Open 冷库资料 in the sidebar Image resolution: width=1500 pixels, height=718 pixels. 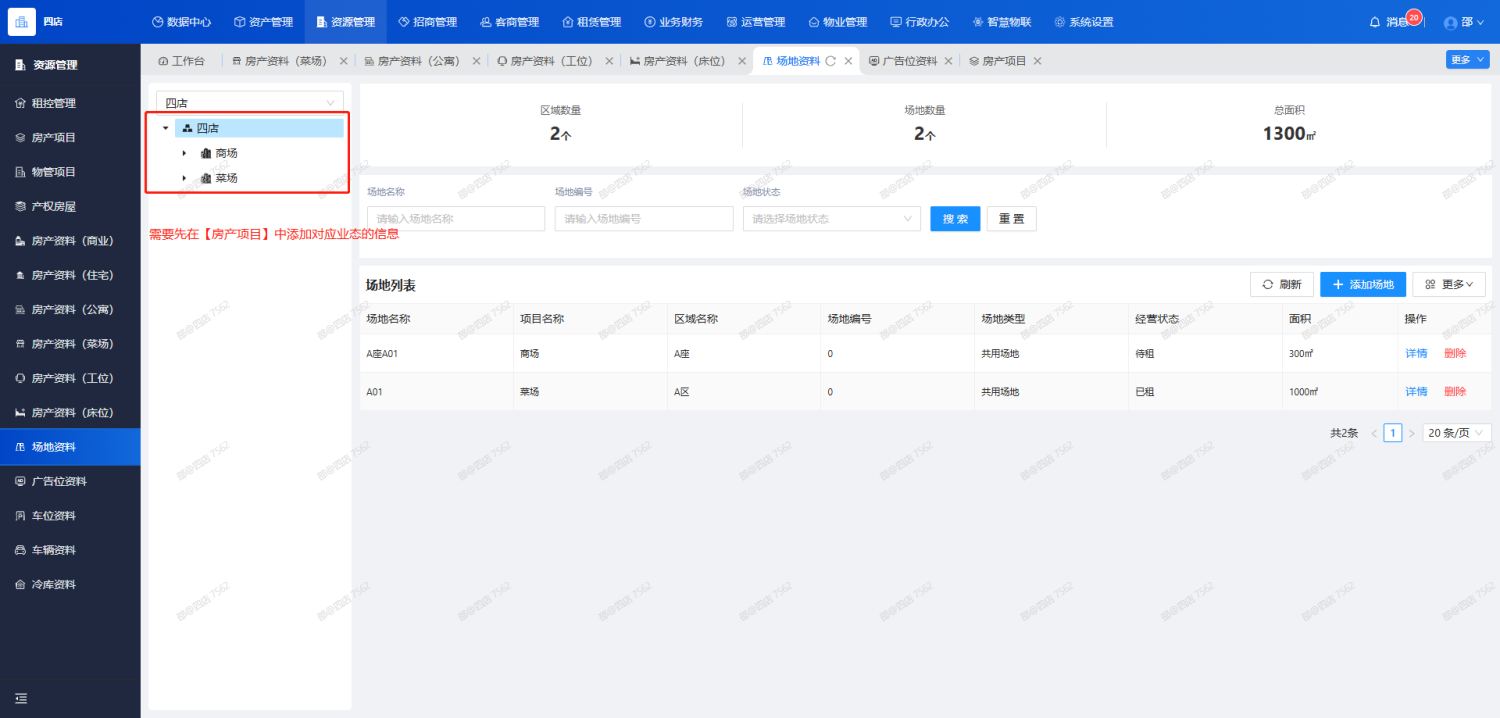pos(70,584)
